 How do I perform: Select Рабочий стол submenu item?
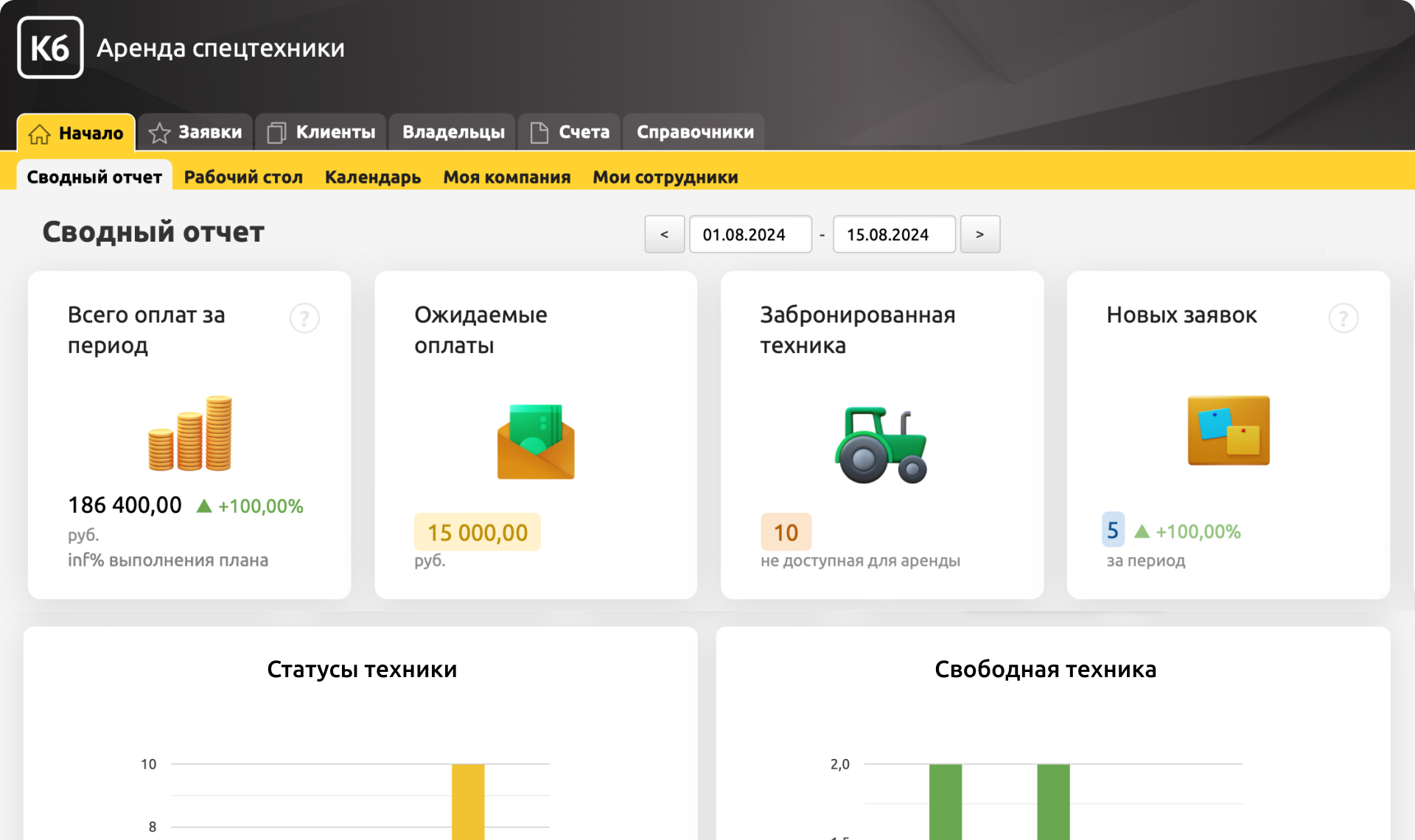[243, 178]
